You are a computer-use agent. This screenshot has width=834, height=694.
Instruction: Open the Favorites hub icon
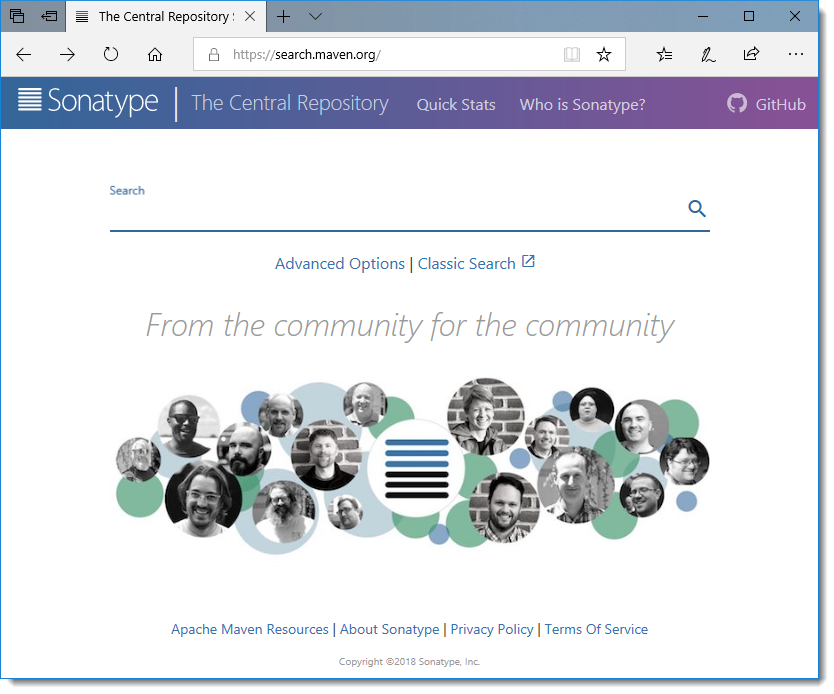(x=664, y=54)
